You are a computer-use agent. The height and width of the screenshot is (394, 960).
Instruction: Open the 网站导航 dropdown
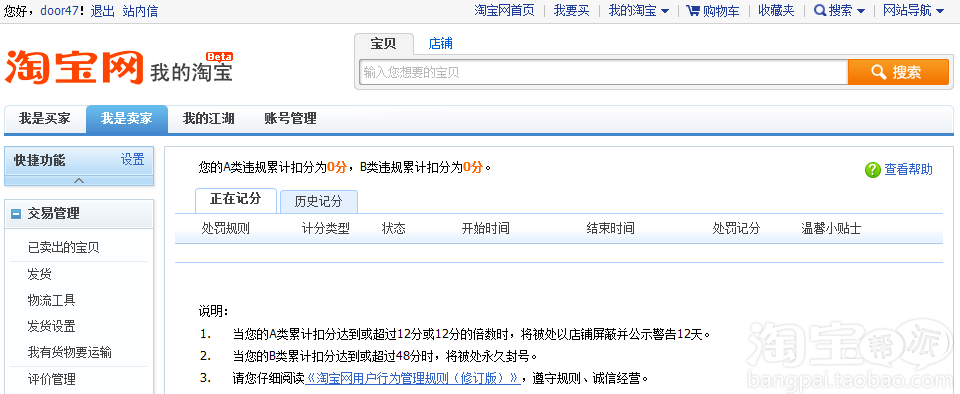click(x=914, y=10)
